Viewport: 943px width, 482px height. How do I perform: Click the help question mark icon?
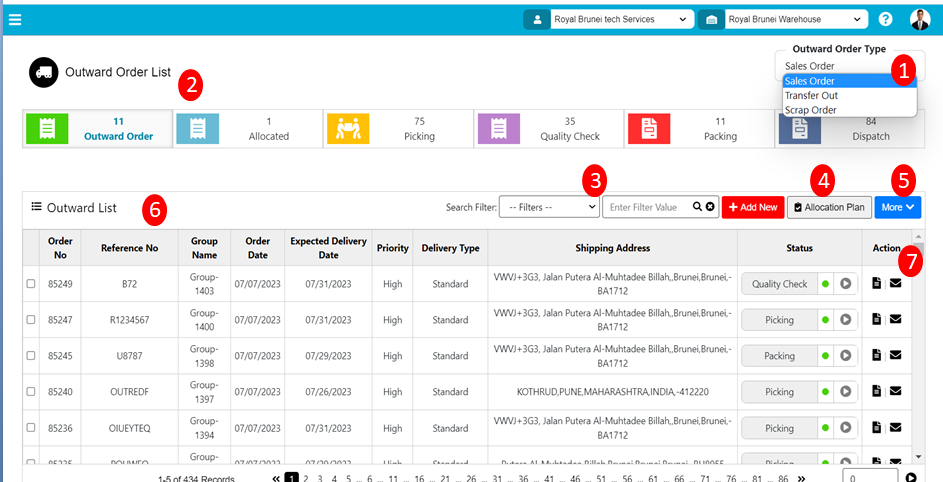(x=885, y=19)
